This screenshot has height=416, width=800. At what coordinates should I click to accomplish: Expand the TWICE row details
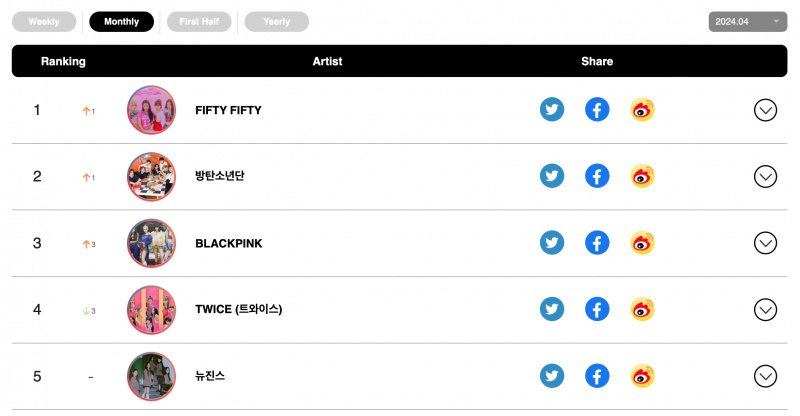click(765, 310)
